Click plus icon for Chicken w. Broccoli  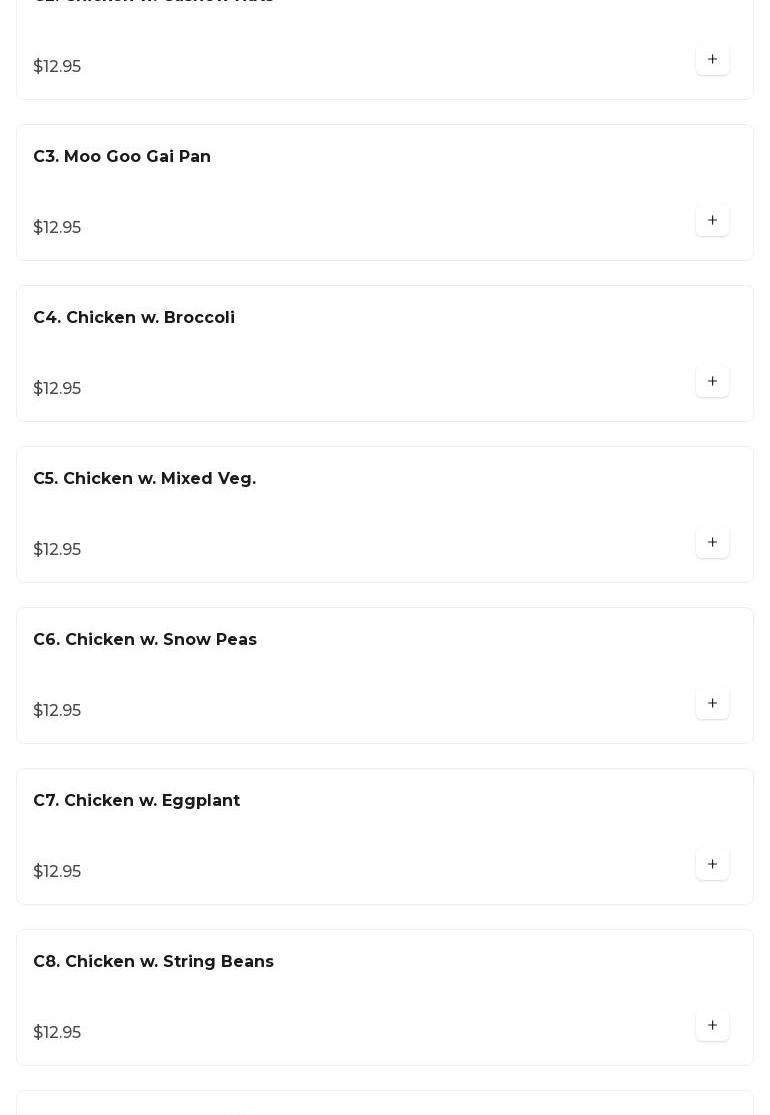coord(712,381)
